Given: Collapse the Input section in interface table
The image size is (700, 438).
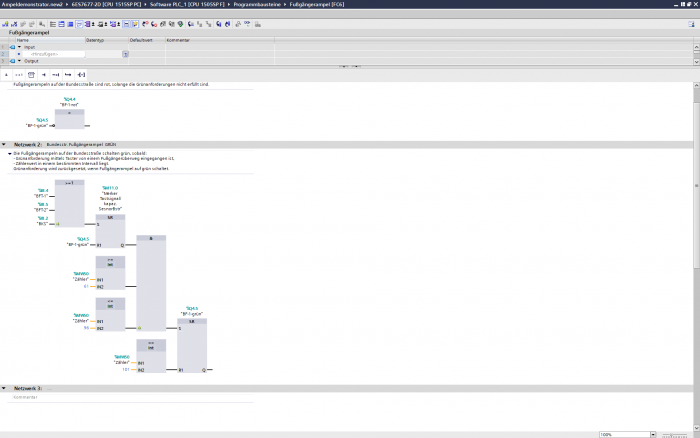Looking at the screenshot, I should tap(17, 47).
